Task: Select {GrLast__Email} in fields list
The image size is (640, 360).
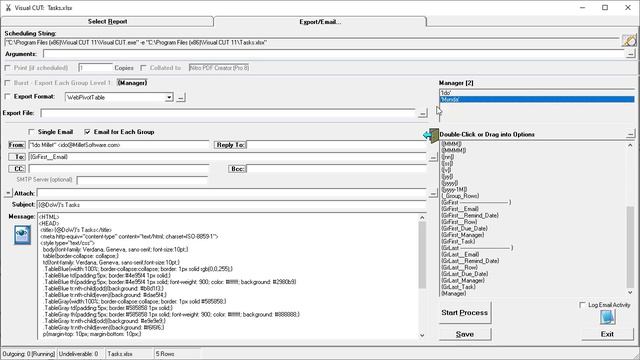Action: click(460, 254)
